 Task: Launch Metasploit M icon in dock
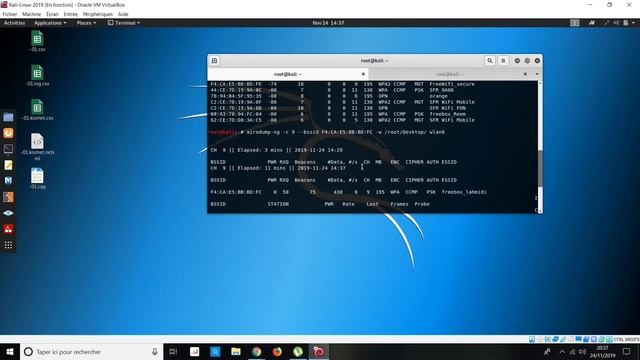click(x=8, y=181)
